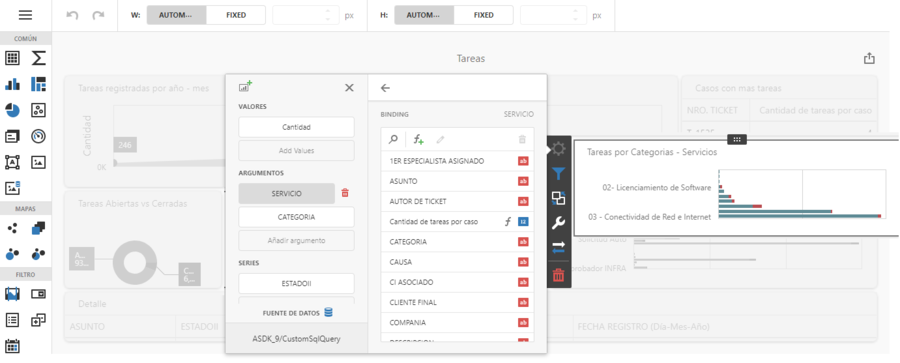The width and height of the screenshot is (900, 363).
Task: Set height mode to FIXED
Action: click(x=483, y=16)
